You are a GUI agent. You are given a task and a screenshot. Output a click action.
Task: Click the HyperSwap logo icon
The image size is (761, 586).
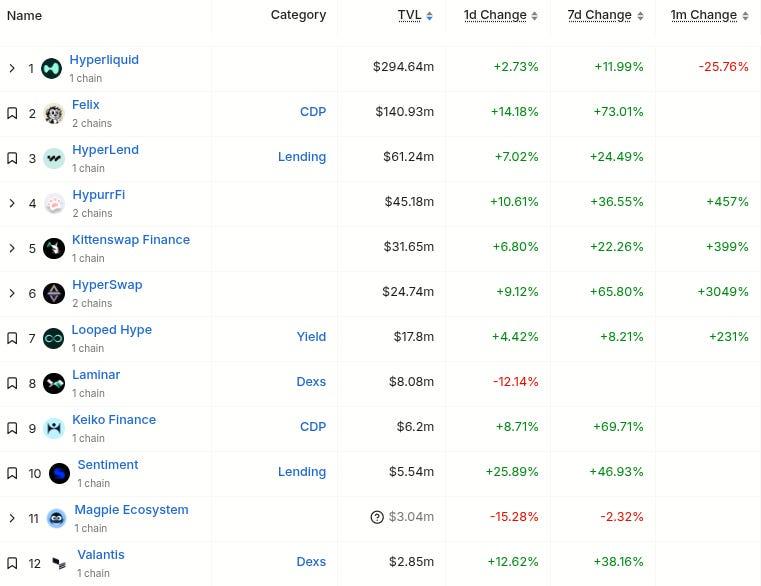[x=54, y=293]
